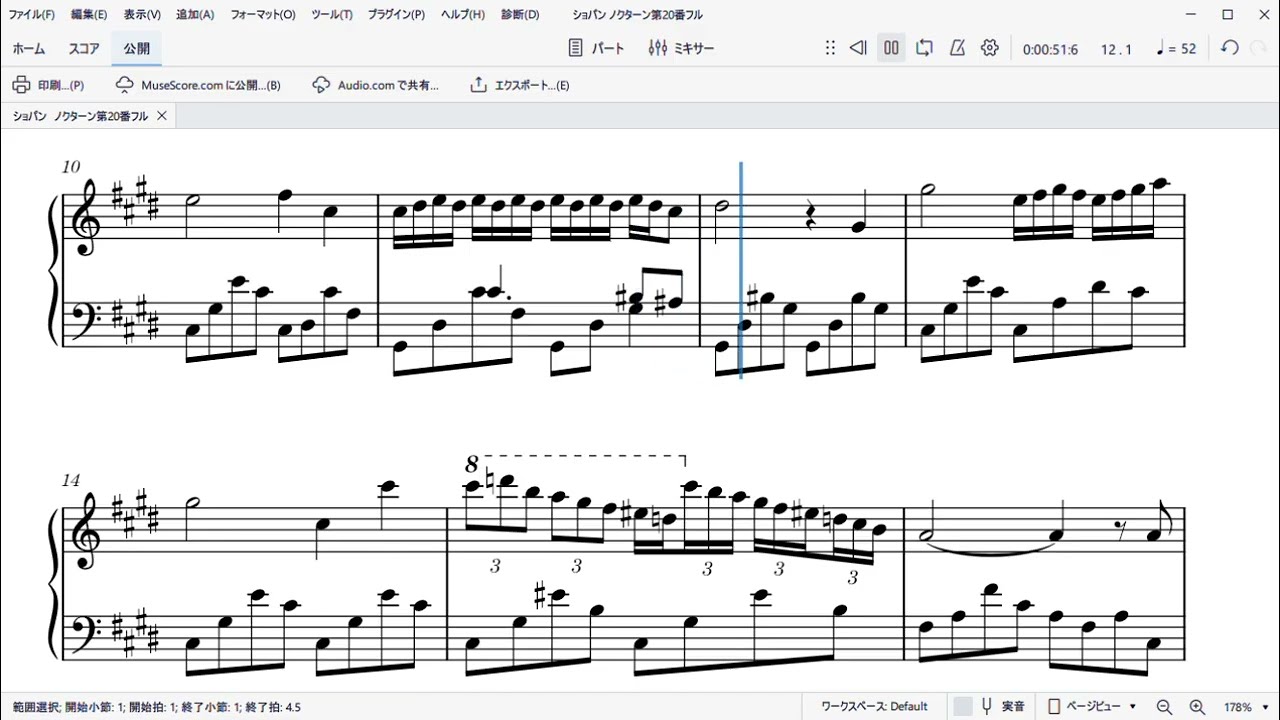Maximize the MuseScore window

point(1227,15)
